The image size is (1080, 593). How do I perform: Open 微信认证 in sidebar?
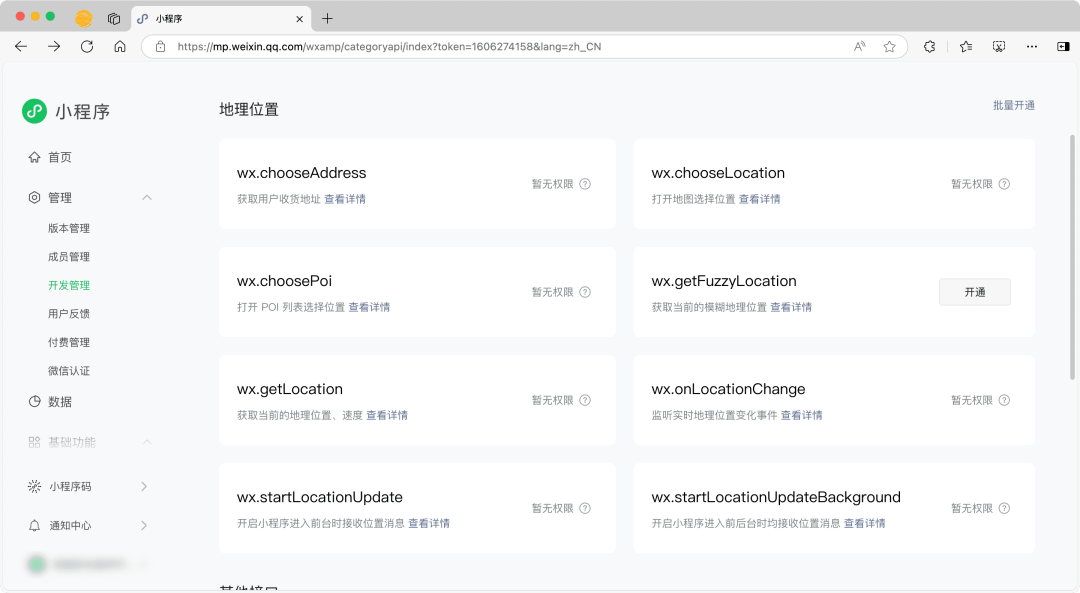[69, 371]
